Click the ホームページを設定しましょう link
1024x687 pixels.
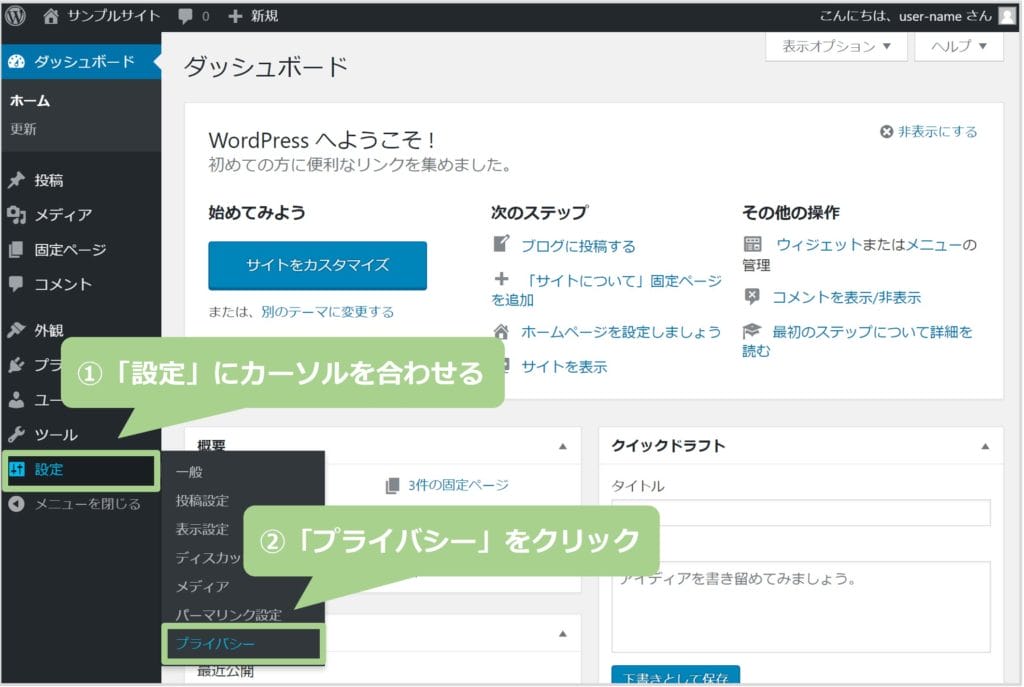(x=621, y=332)
